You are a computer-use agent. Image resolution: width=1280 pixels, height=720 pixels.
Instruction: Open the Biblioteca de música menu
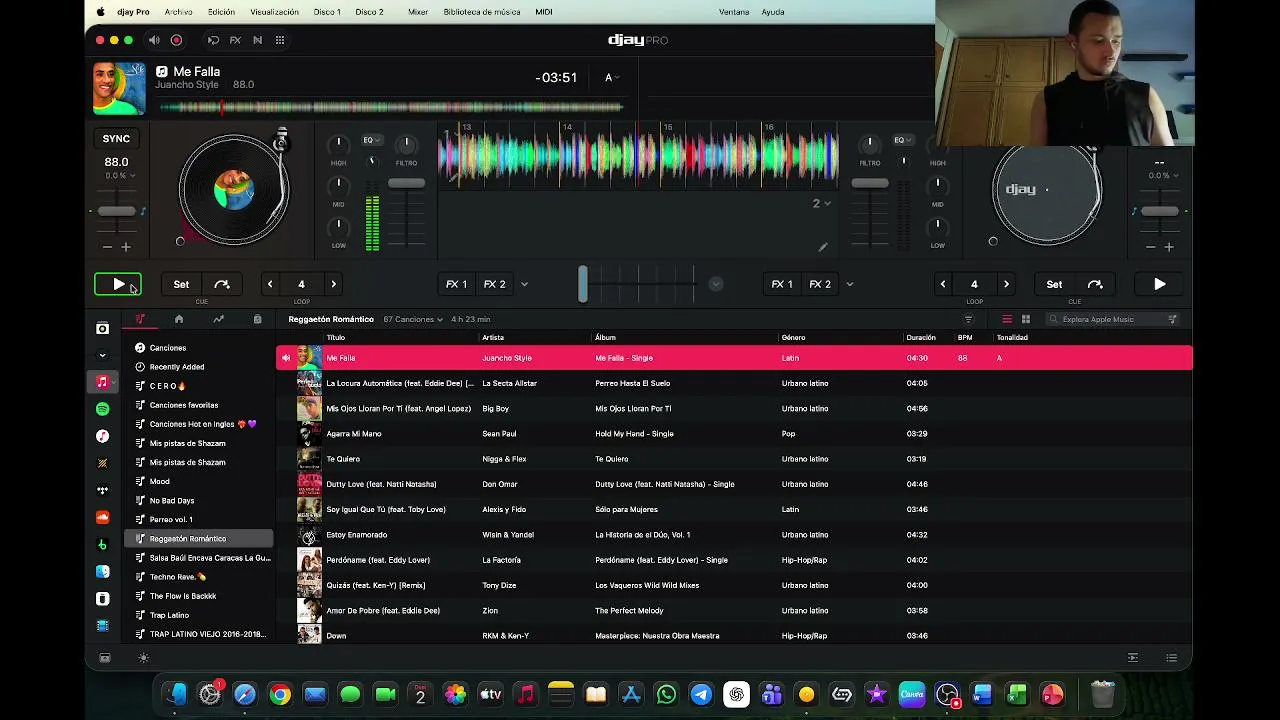pyautogui.click(x=482, y=12)
